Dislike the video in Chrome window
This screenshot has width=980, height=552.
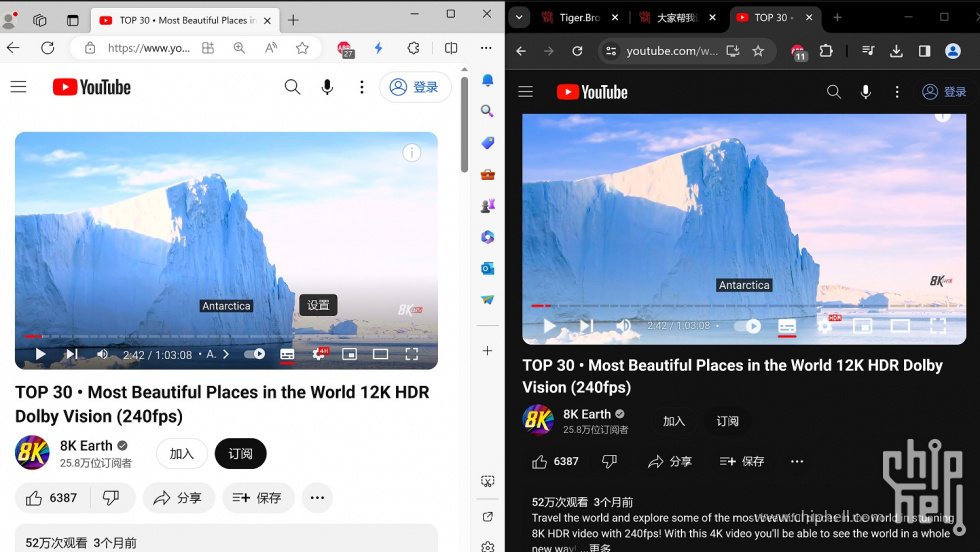coord(609,461)
